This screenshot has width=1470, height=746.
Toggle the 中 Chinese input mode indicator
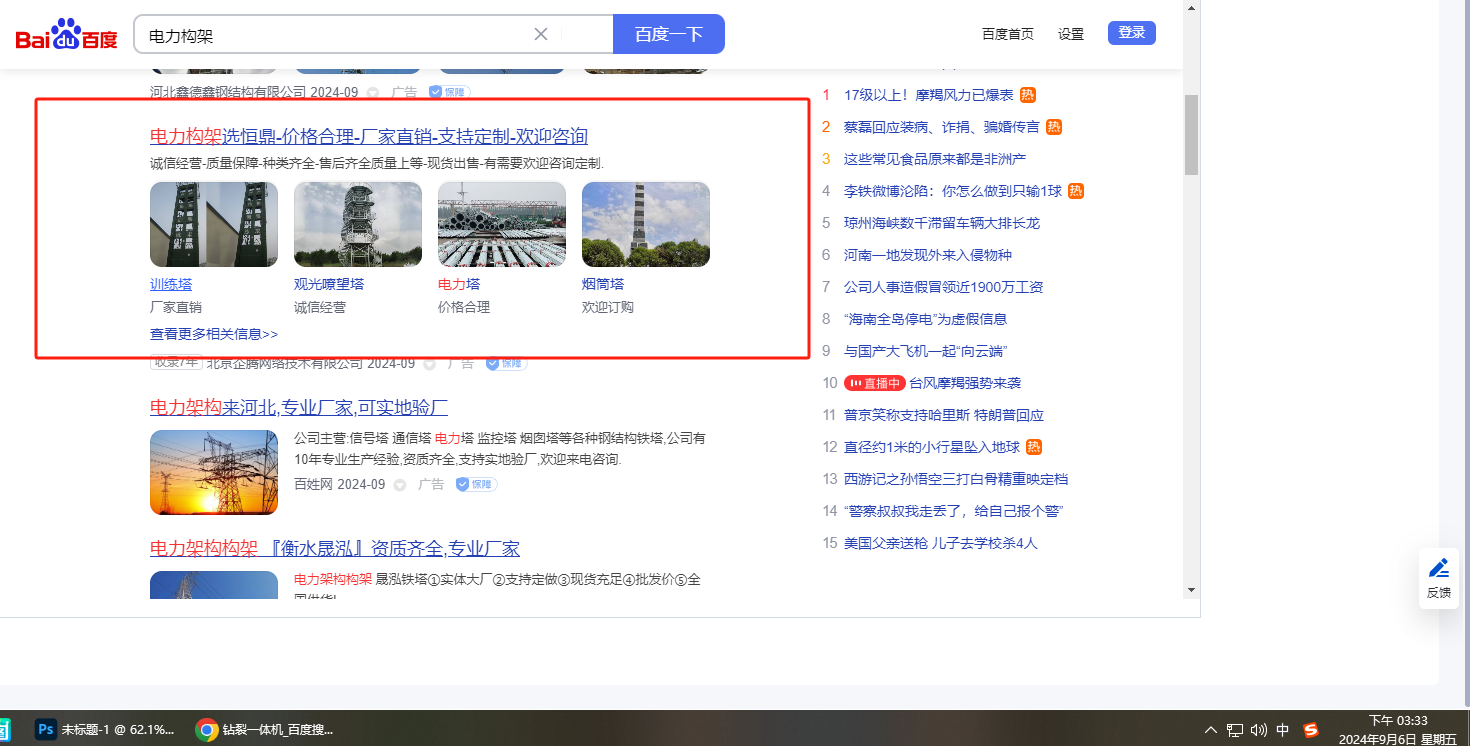click(x=1283, y=729)
